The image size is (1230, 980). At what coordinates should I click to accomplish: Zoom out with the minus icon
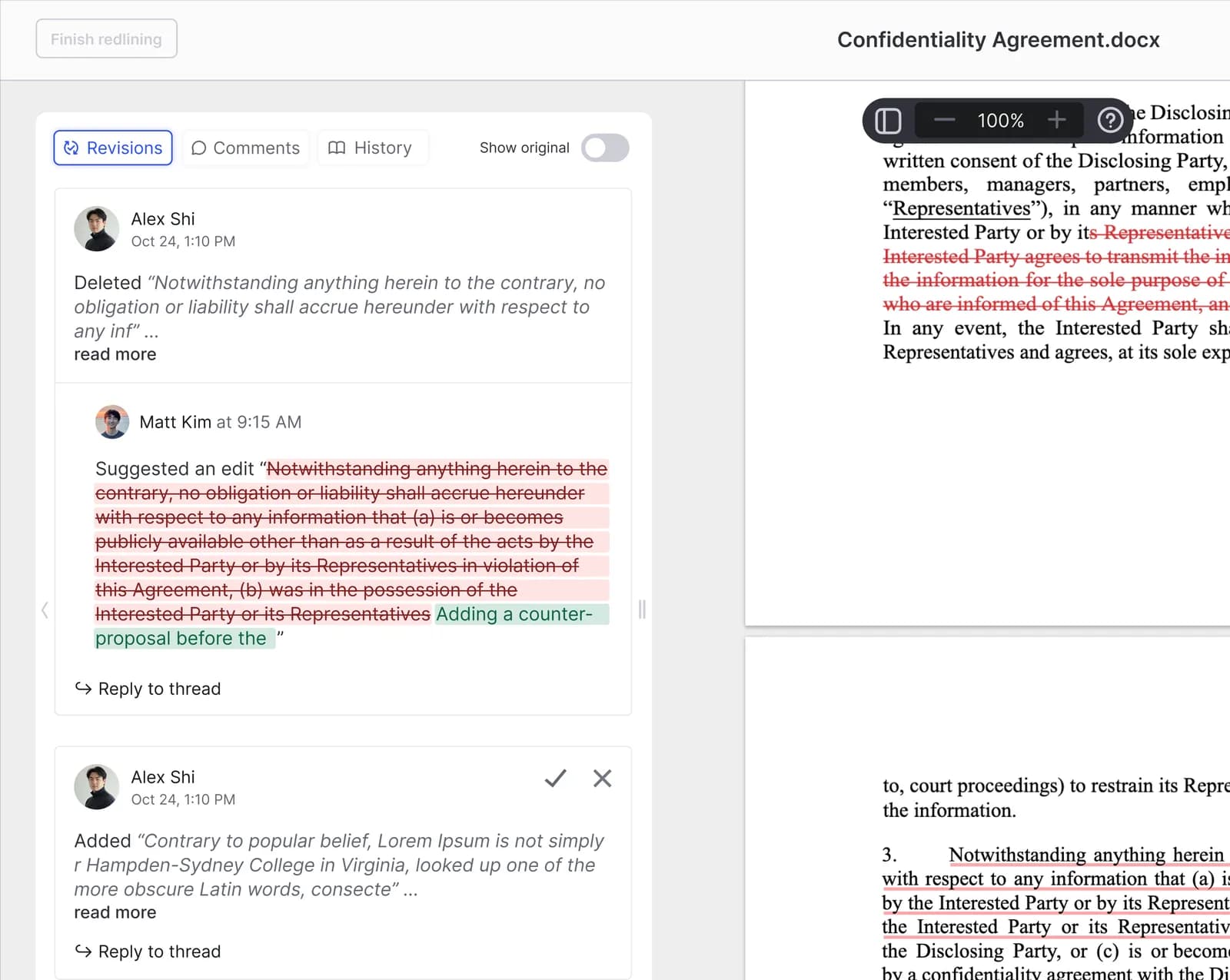944,120
